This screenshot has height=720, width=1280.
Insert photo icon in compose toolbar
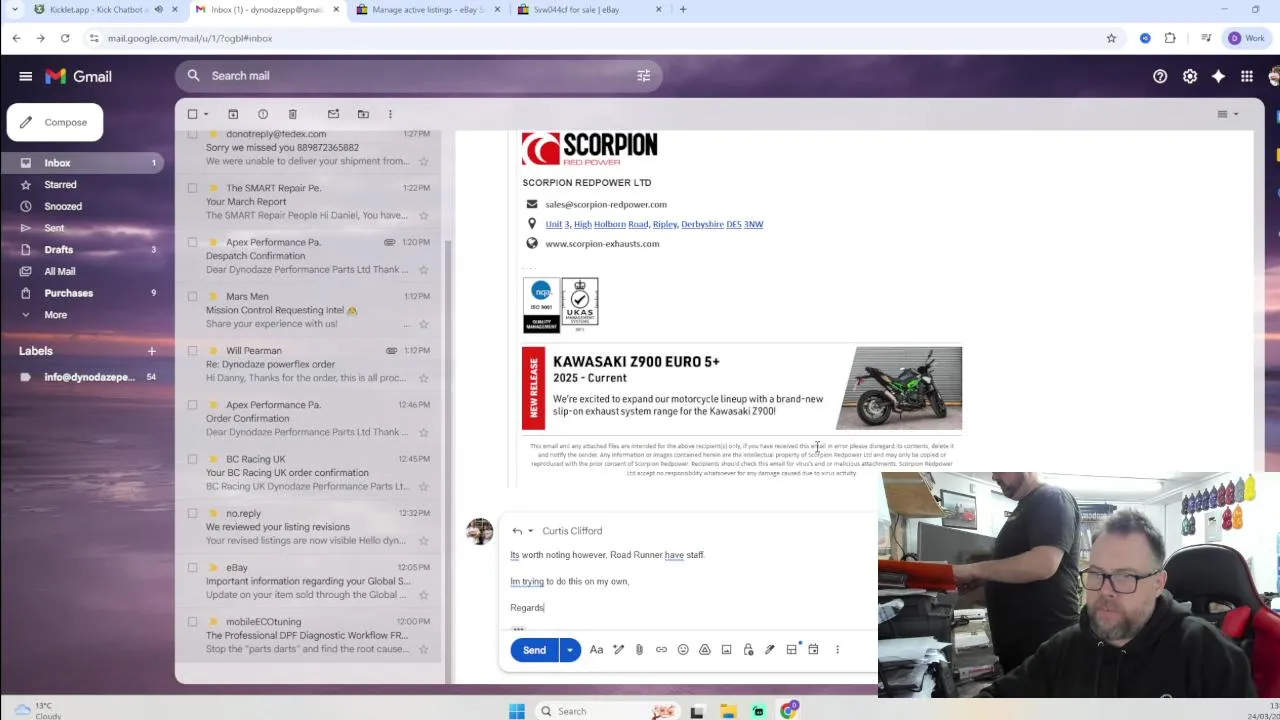pyautogui.click(x=726, y=650)
